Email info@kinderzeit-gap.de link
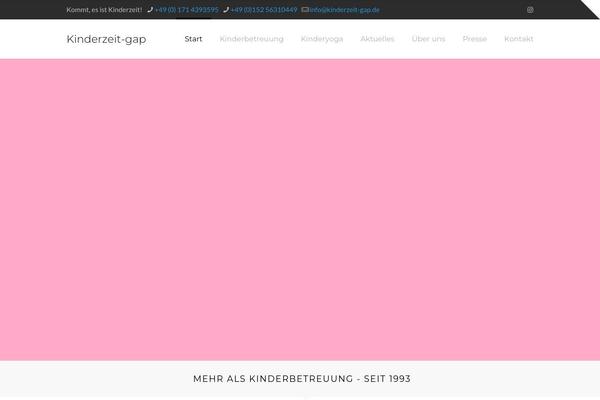The height and width of the screenshot is (400, 600). [x=344, y=10]
